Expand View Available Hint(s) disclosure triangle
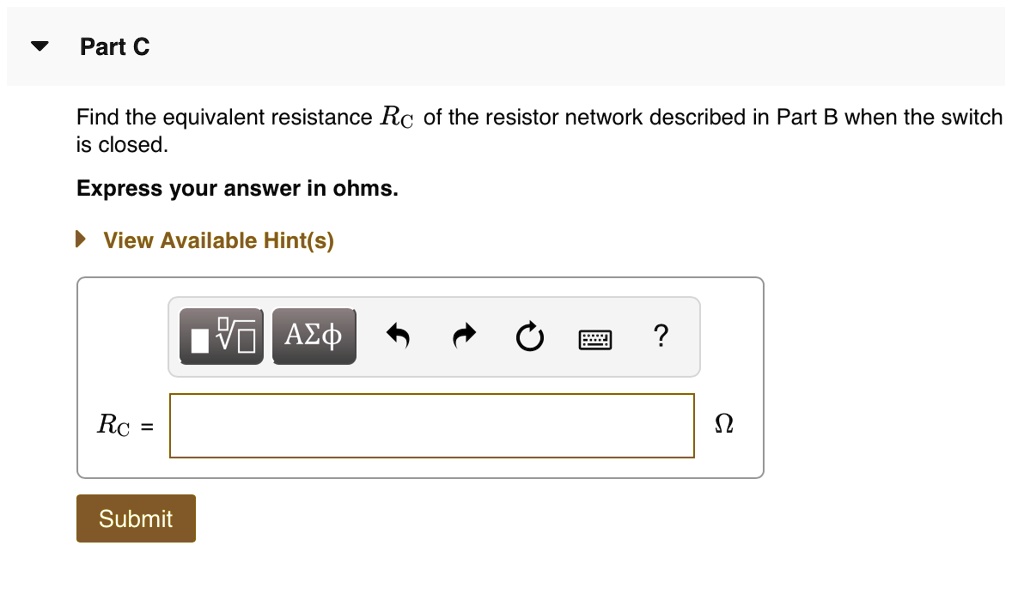1024x594 pixels. [x=80, y=240]
